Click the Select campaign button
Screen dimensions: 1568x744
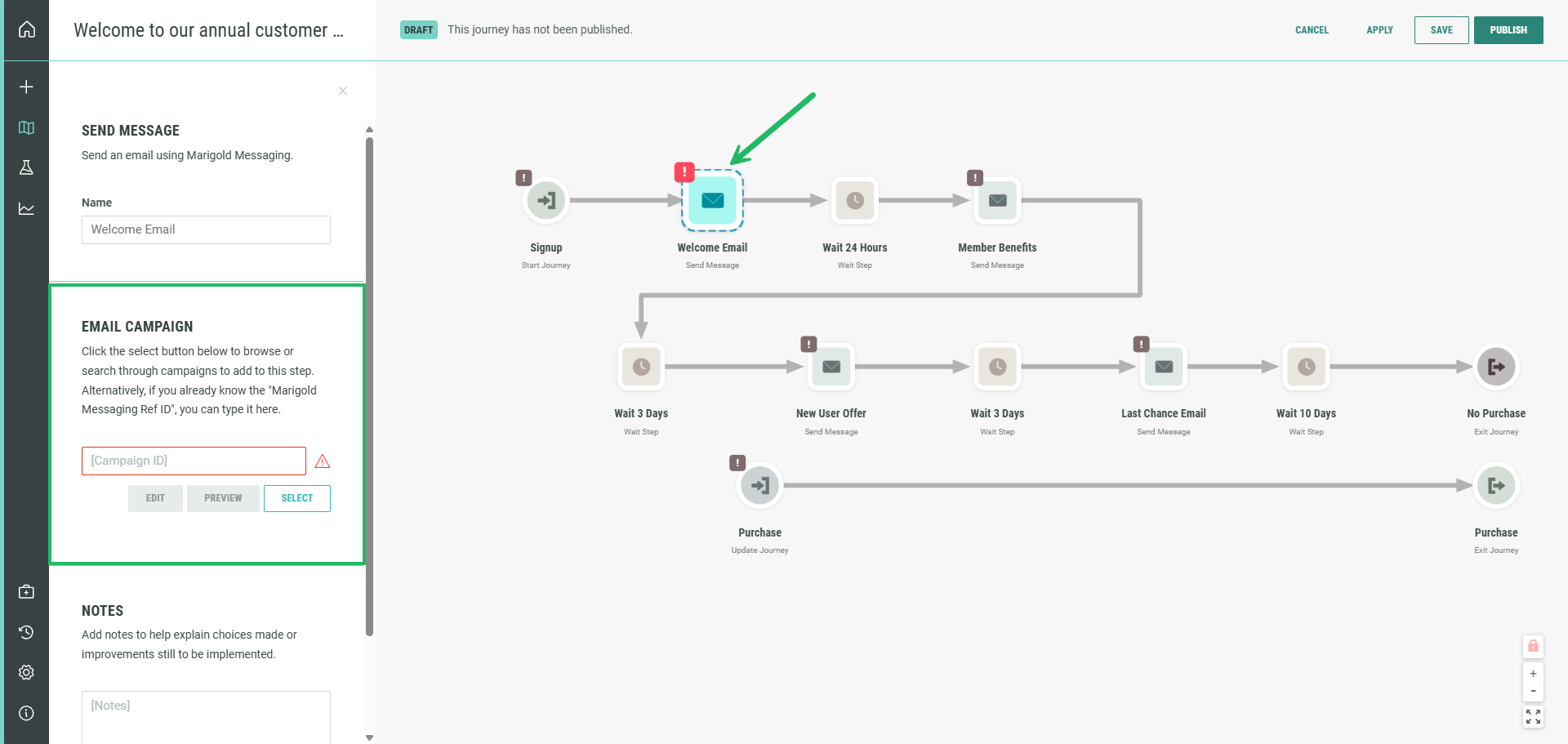tap(296, 498)
